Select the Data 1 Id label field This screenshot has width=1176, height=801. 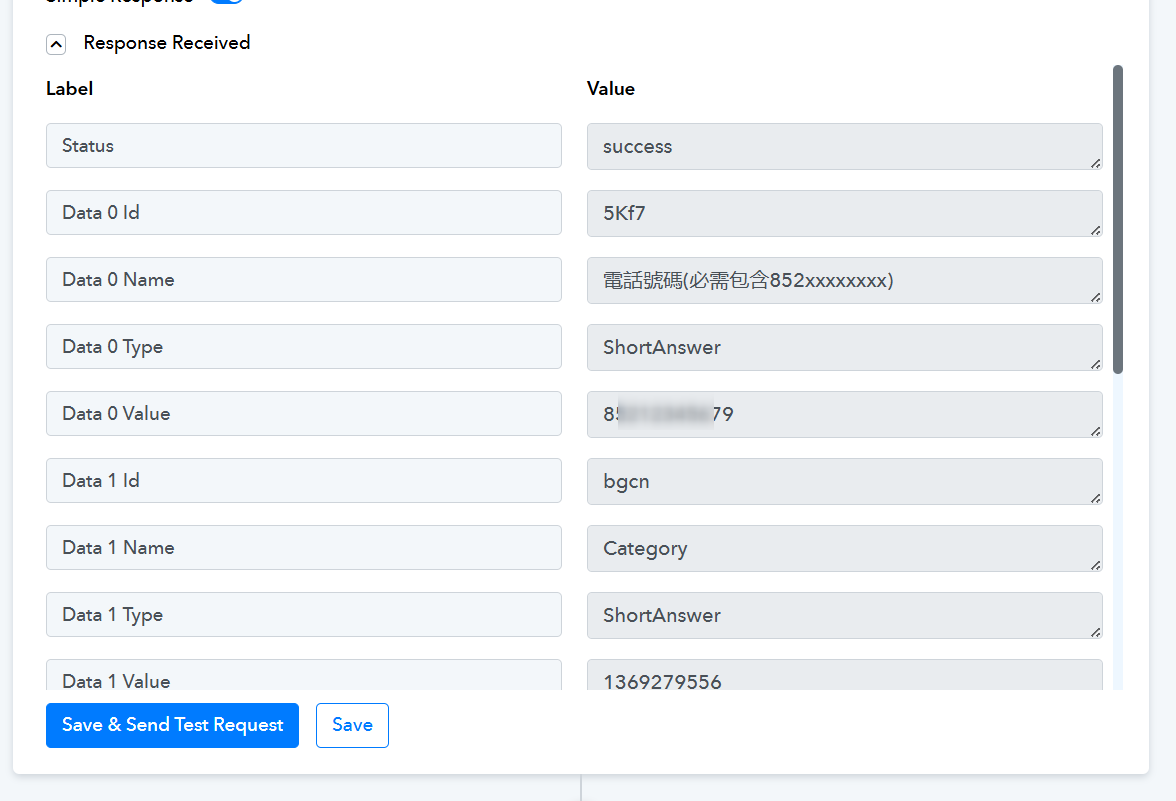pyautogui.click(x=303, y=481)
